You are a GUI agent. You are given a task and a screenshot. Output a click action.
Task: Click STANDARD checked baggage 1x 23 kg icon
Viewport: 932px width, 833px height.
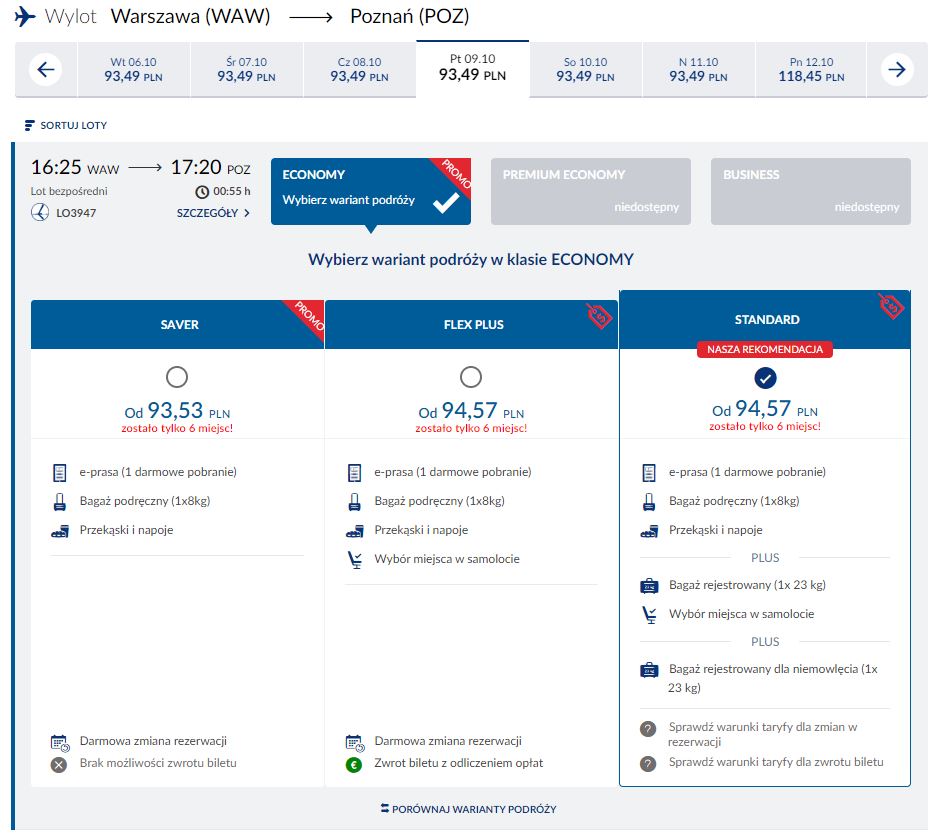tap(649, 586)
